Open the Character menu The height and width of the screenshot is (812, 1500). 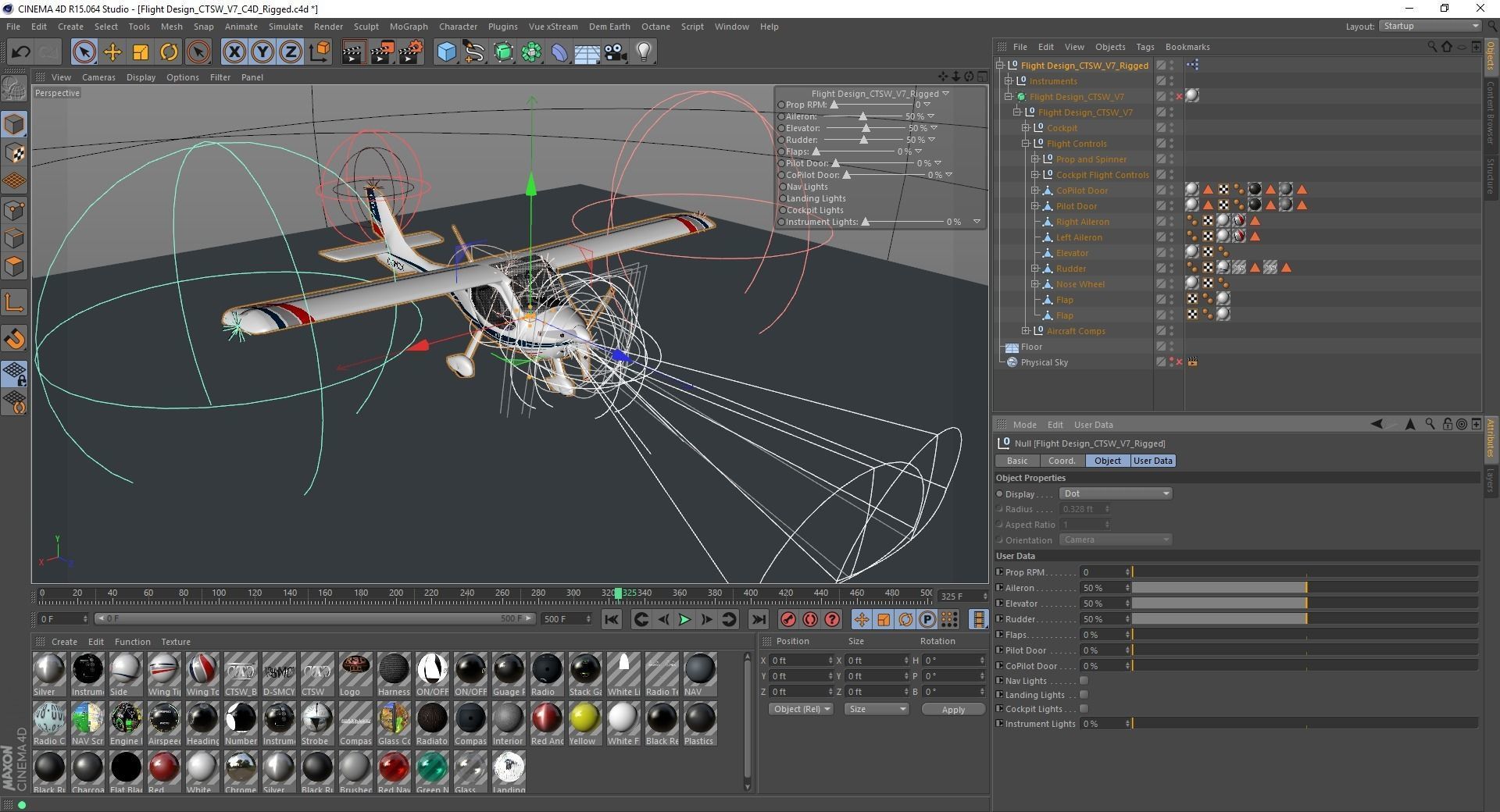coord(458,27)
